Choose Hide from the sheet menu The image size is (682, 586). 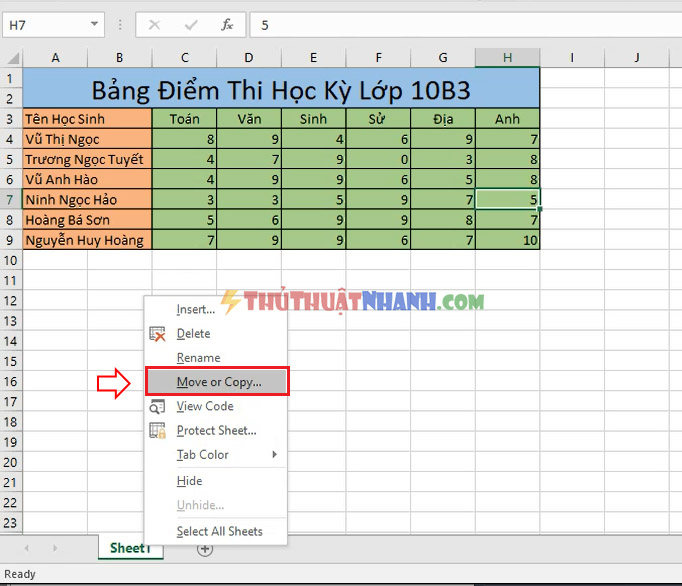tap(189, 481)
